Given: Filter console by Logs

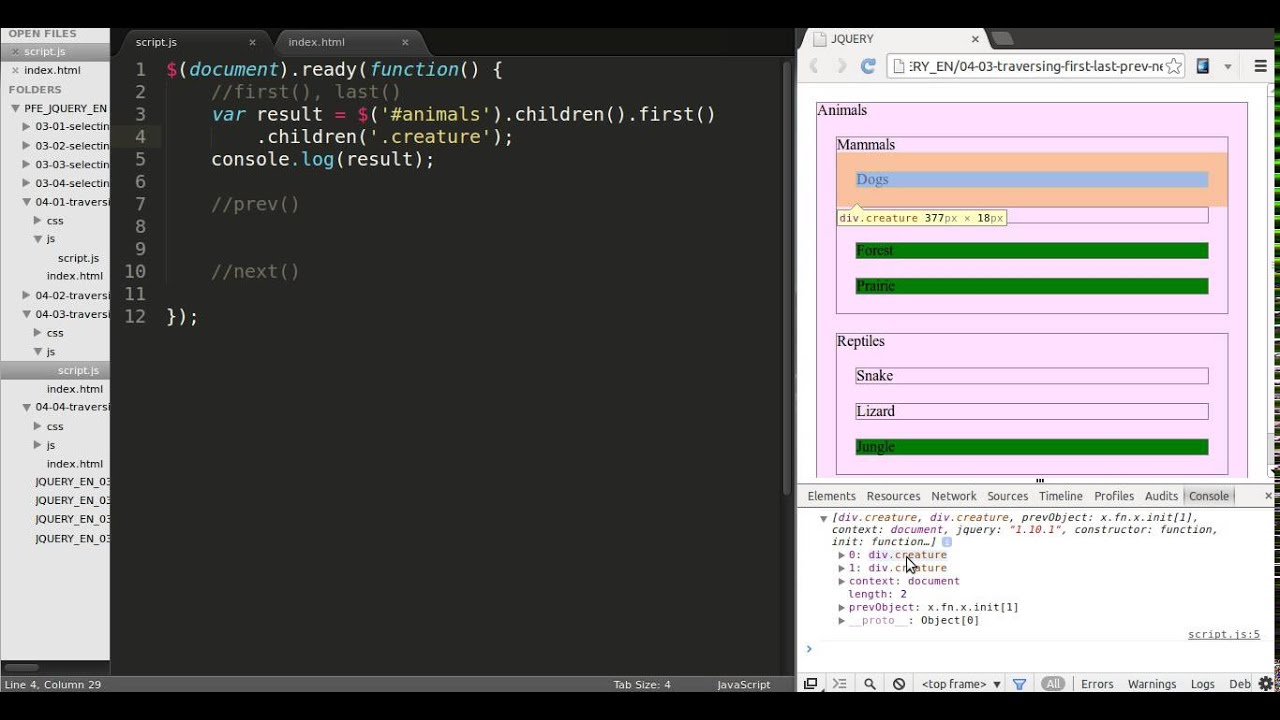Looking at the screenshot, I should tap(1203, 684).
